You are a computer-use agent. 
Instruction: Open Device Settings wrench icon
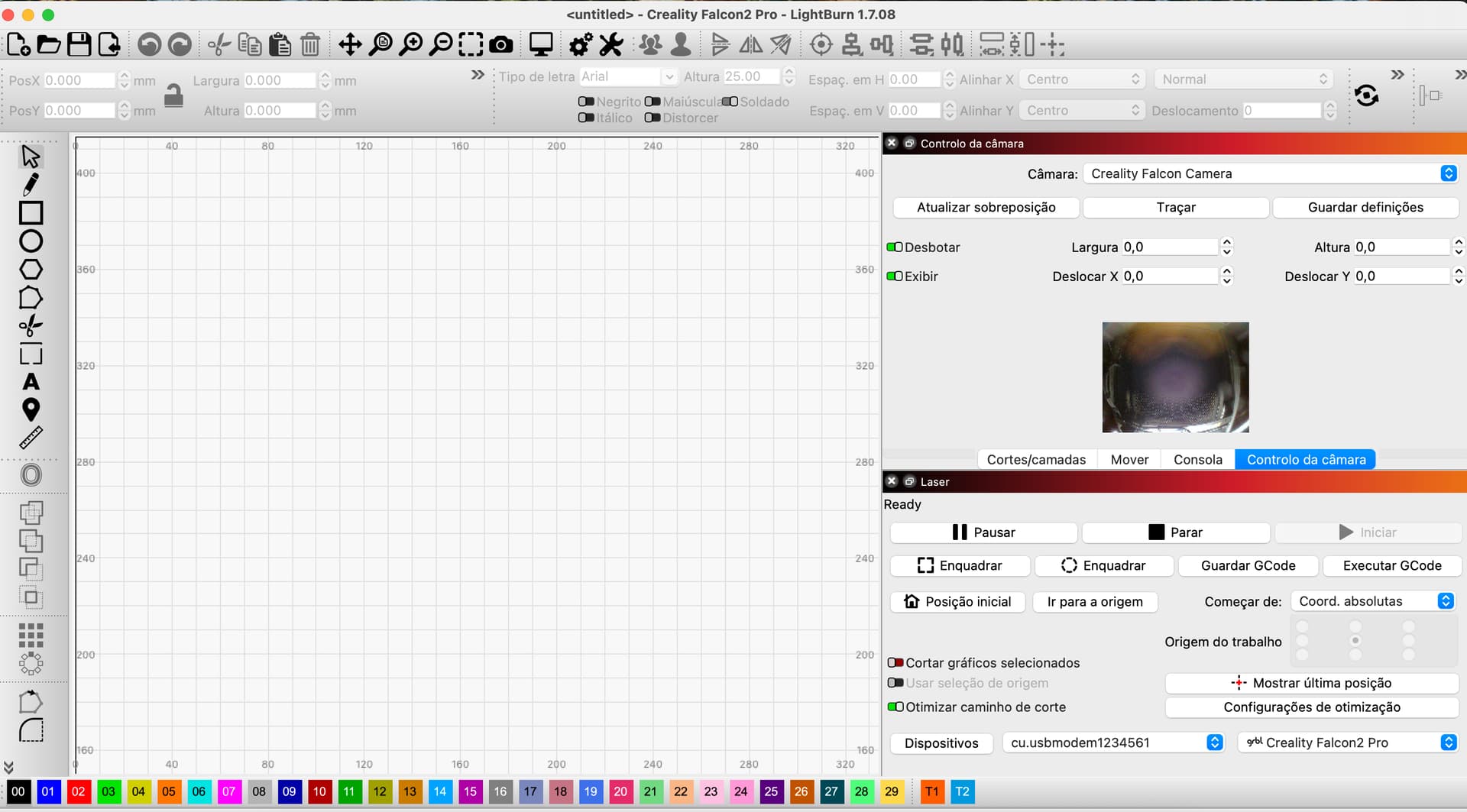tap(611, 45)
